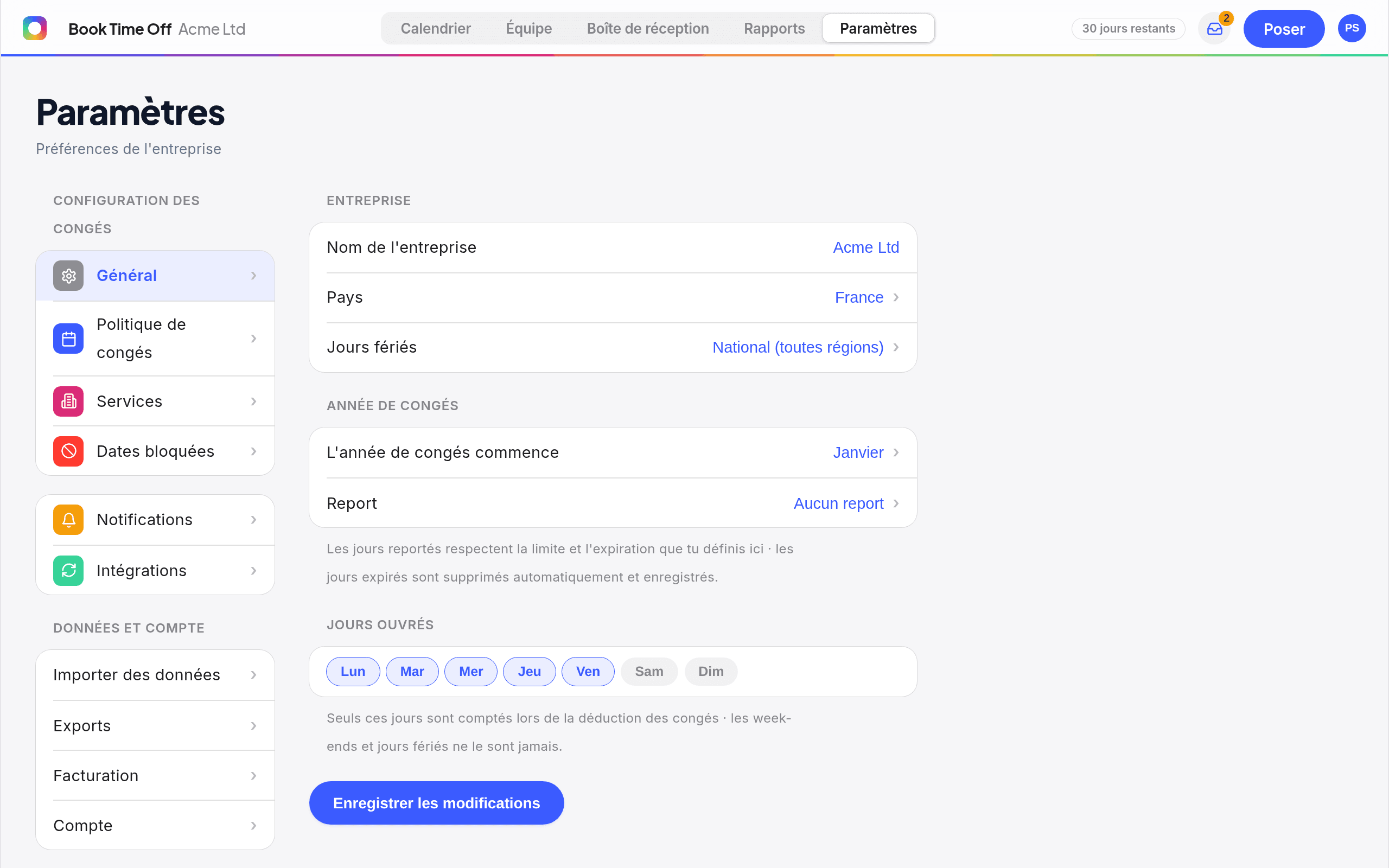Image resolution: width=1389 pixels, height=868 pixels.
Task: Click the calendar icon for Politique de congés
Action: [68, 339]
